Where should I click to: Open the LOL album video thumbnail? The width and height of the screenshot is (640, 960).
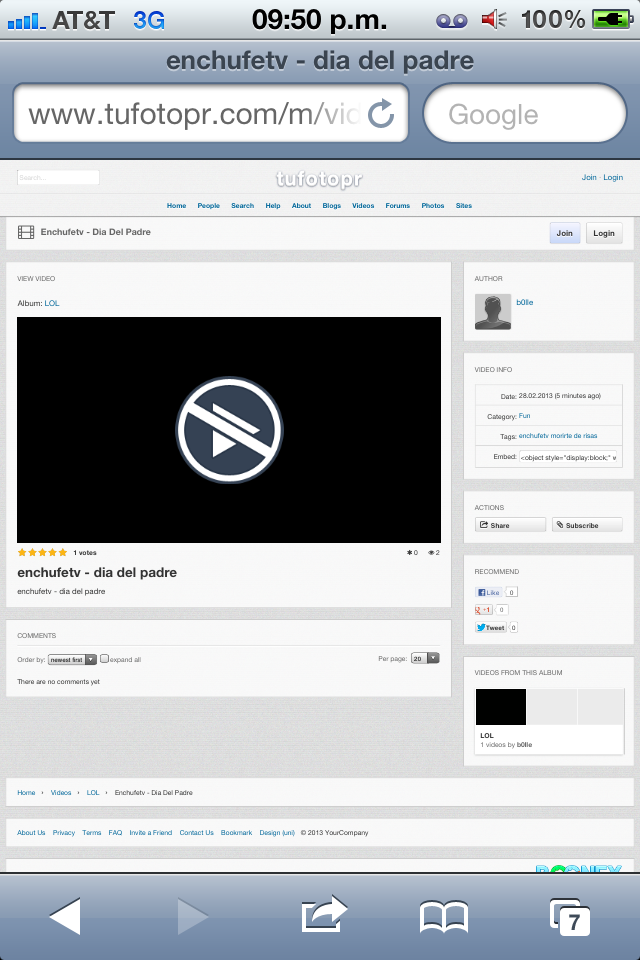pos(500,707)
